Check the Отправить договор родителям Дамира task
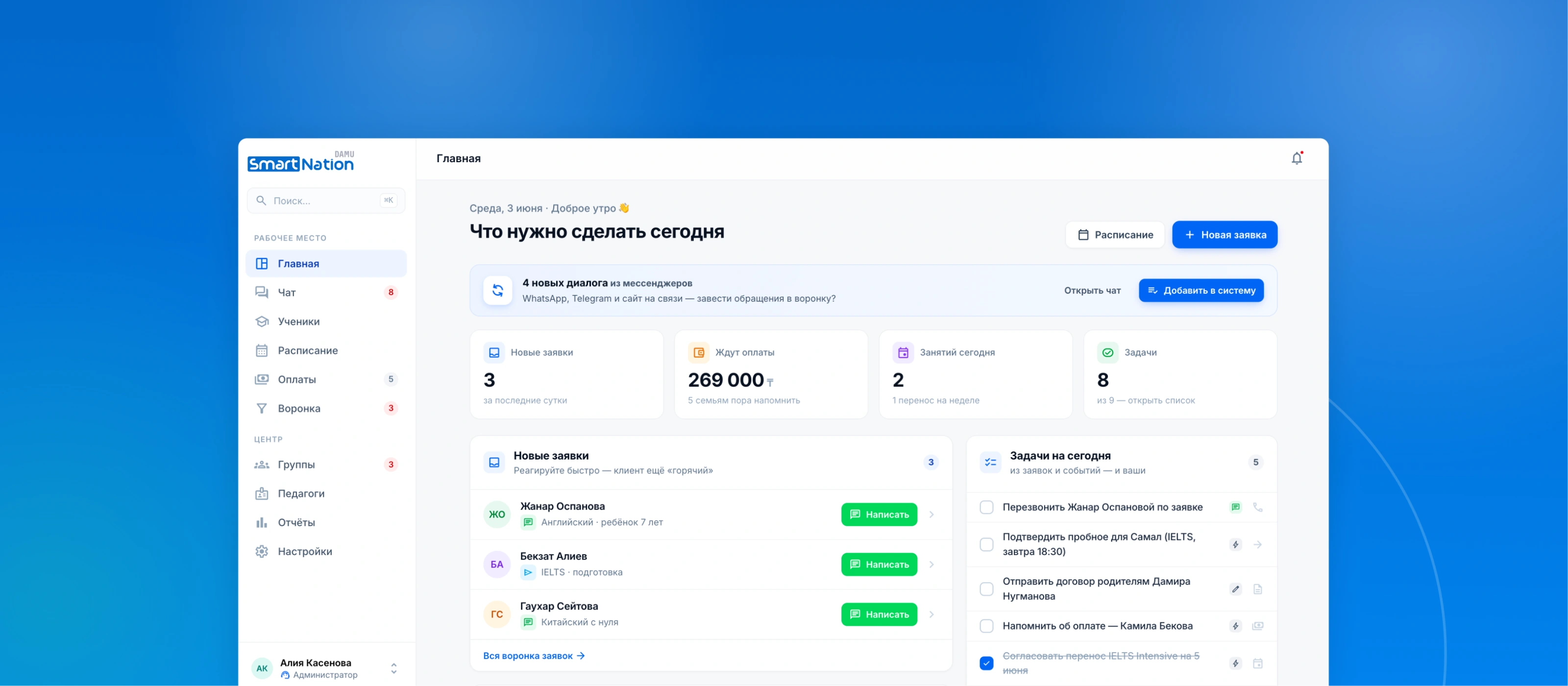Screen dimensions: 1568x686 click(x=986, y=588)
